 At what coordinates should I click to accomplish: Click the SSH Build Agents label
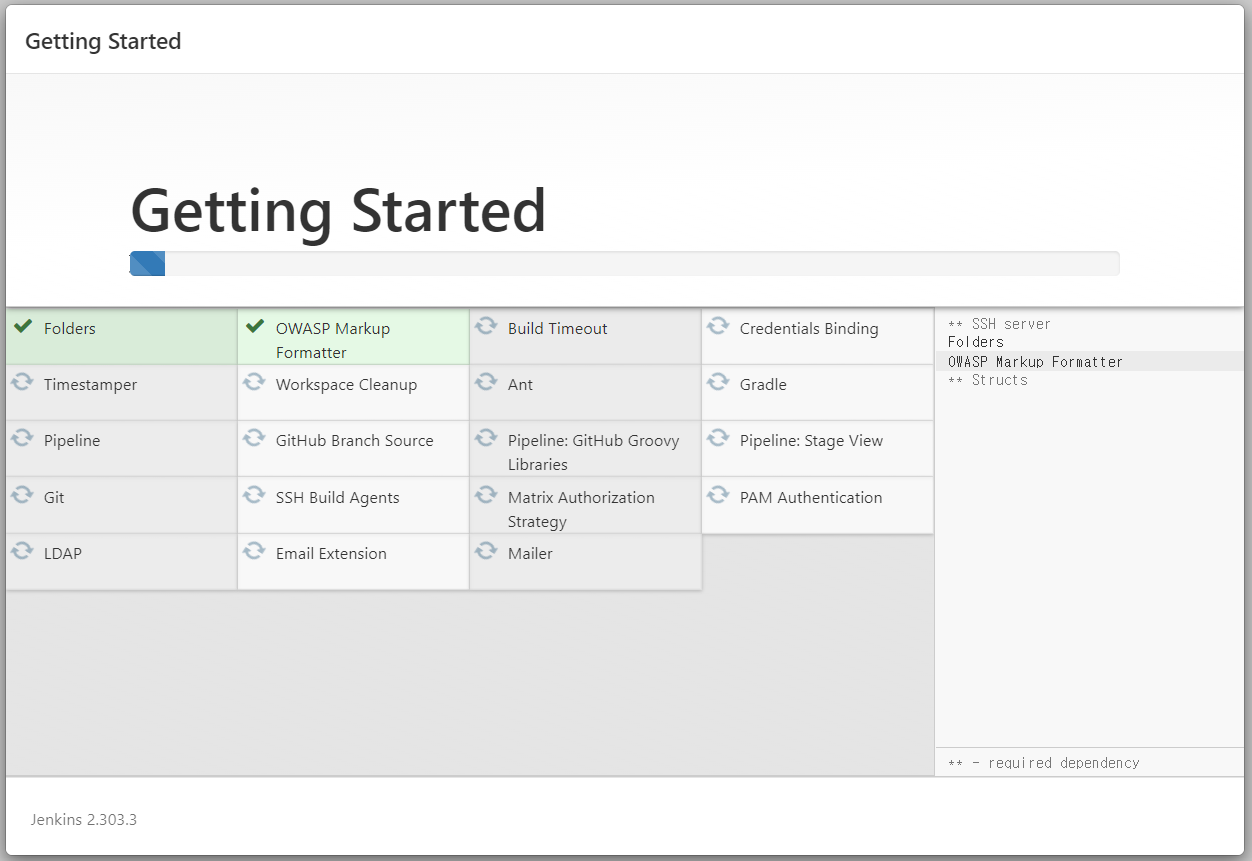tap(338, 497)
